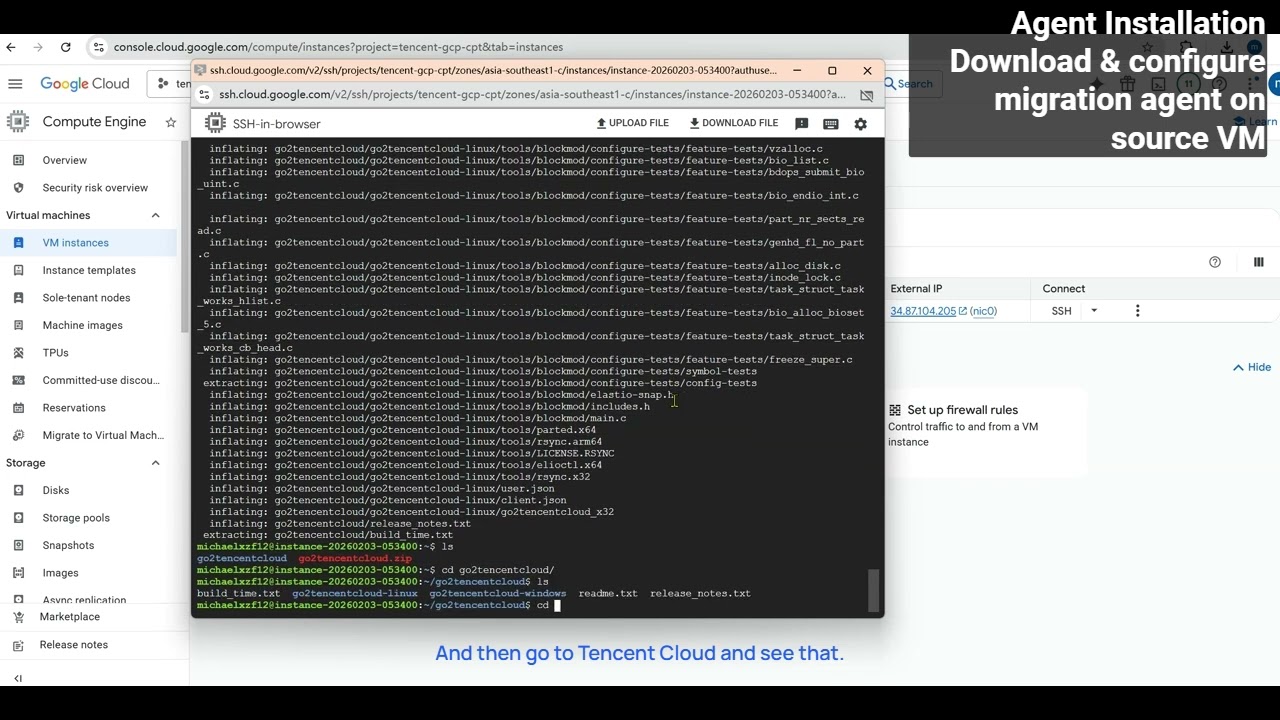This screenshot has height=720, width=1280.
Task: Click the Security risk shield icon
Action: click(18, 188)
